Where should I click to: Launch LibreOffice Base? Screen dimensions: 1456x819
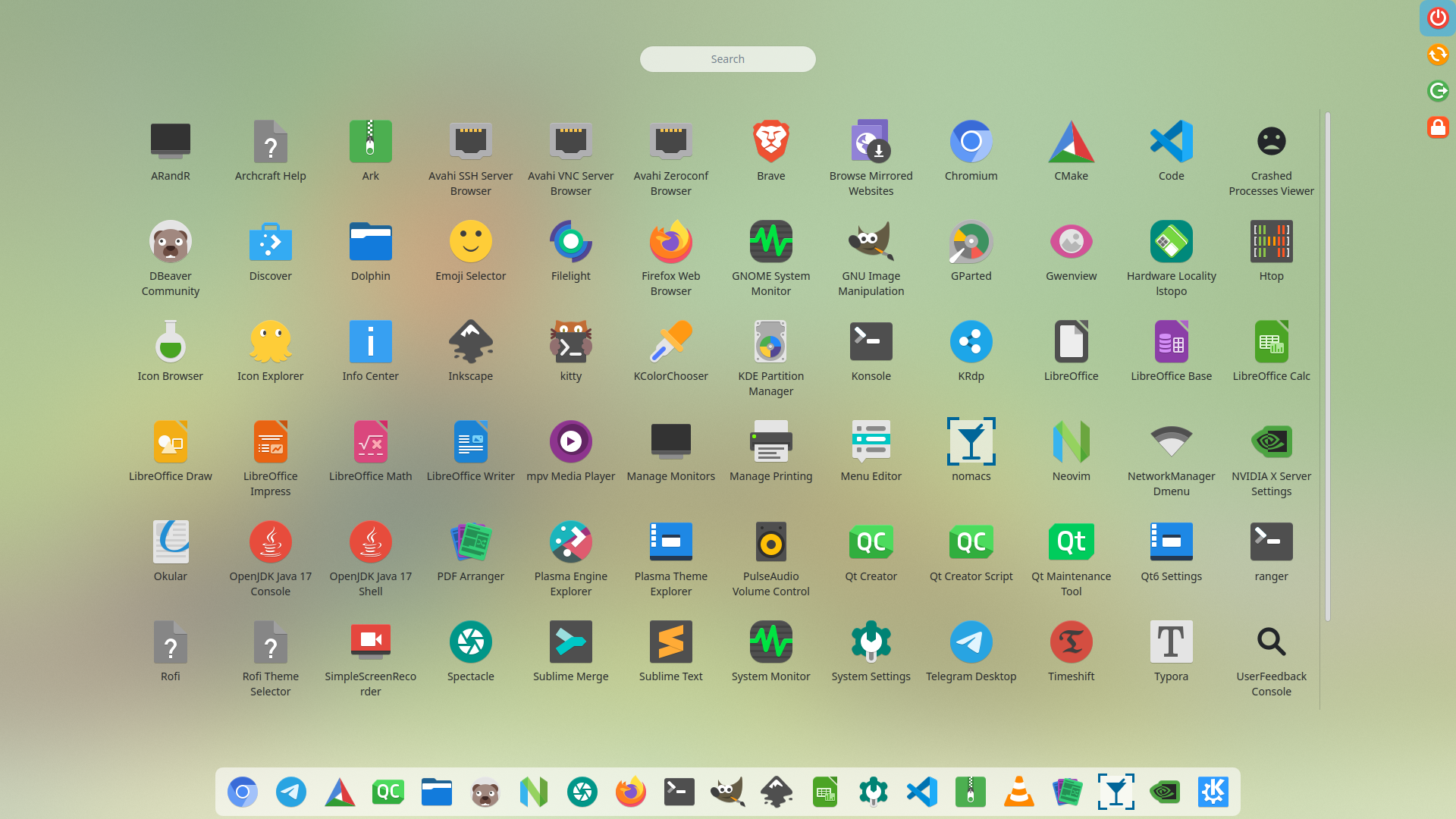tap(1171, 352)
